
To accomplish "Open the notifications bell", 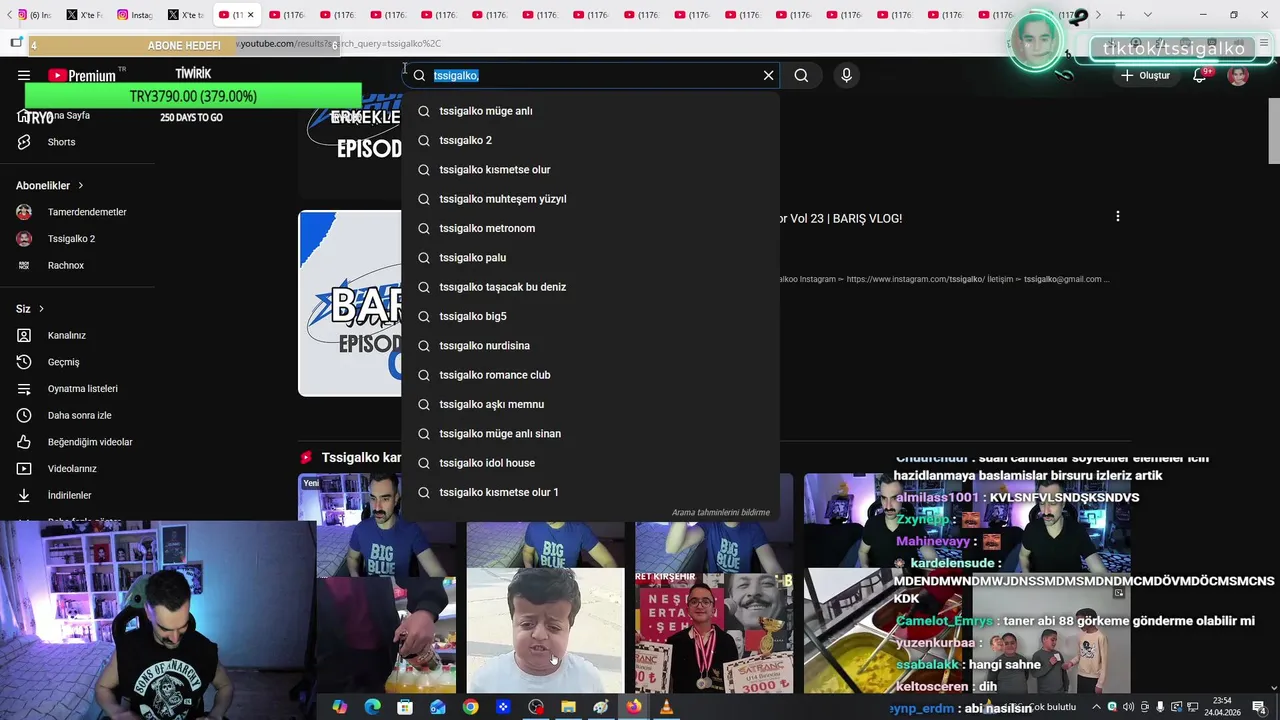I will (x=1200, y=75).
